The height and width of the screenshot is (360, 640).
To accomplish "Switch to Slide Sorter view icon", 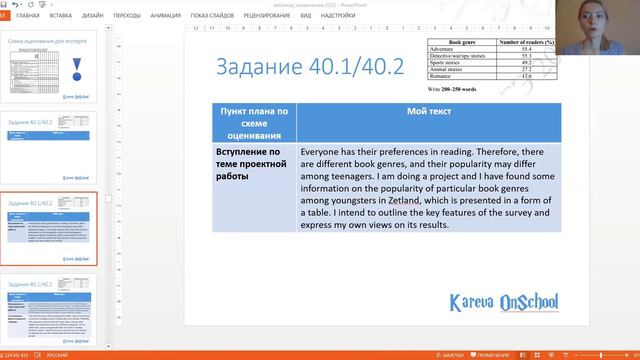I will click(537, 355).
